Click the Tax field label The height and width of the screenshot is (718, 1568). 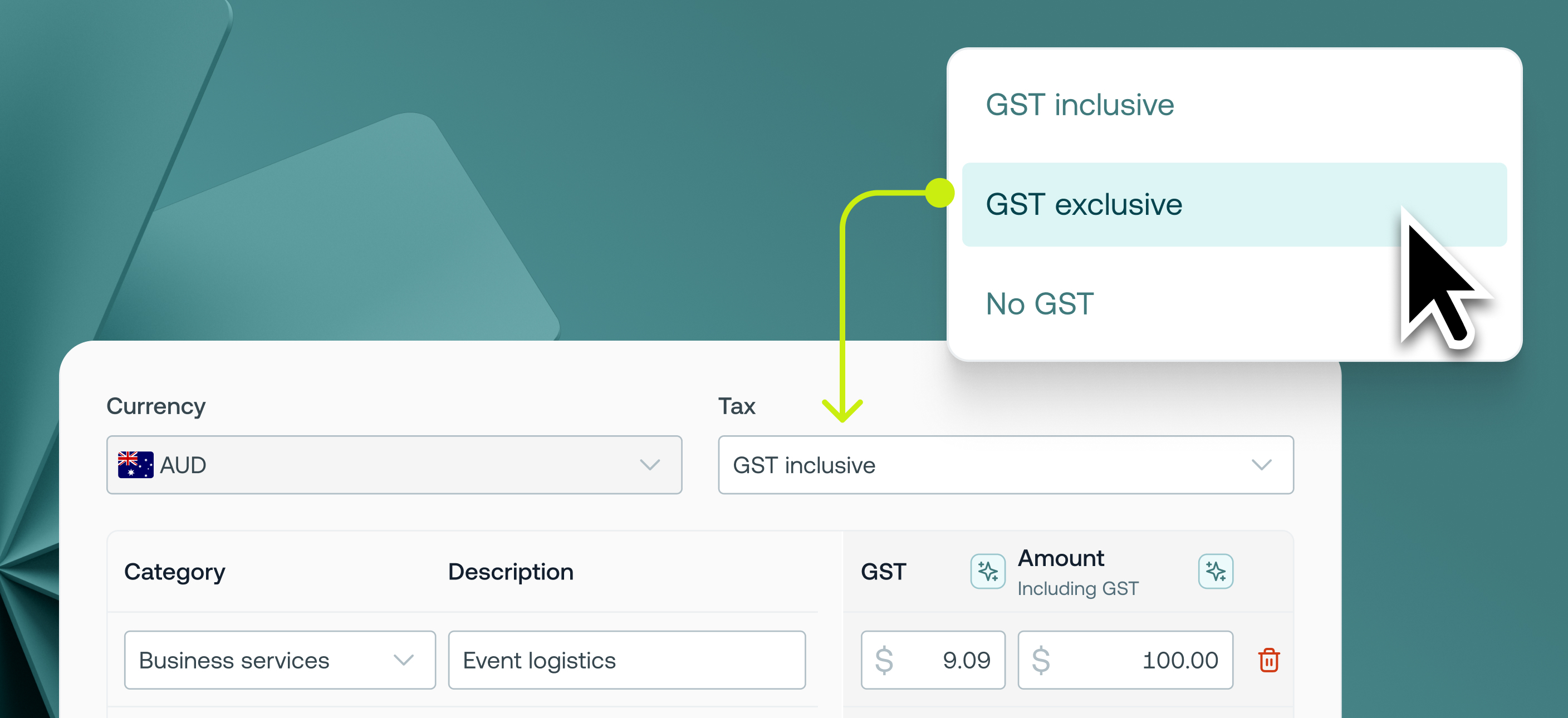pyautogui.click(x=737, y=406)
